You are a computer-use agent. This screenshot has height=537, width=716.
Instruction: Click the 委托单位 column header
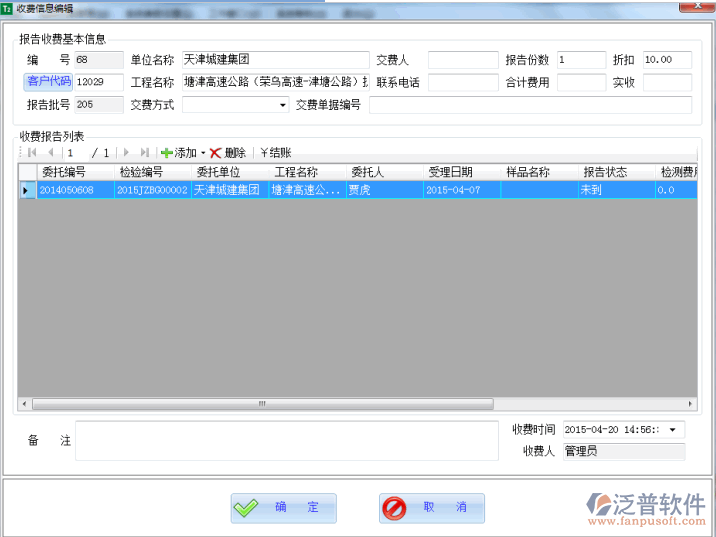[230, 172]
